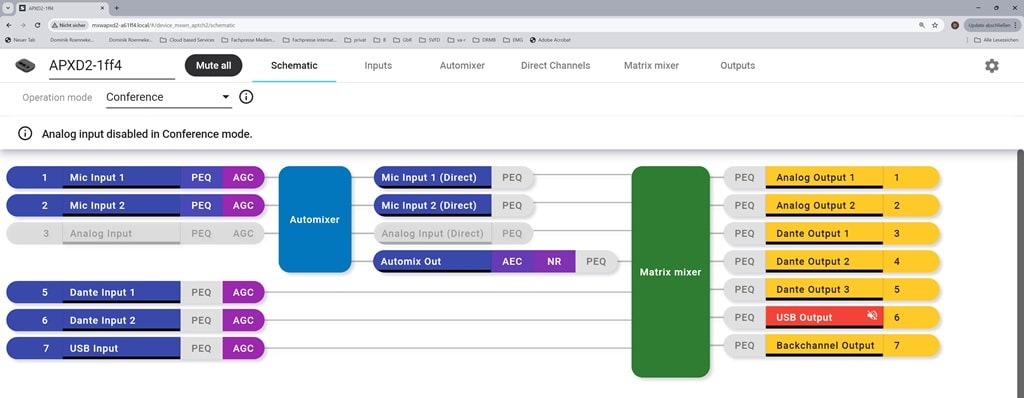1024x398 pixels.
Task: Click the operation mode info icon
Action: pyautogui.click(x=246, y=97)
